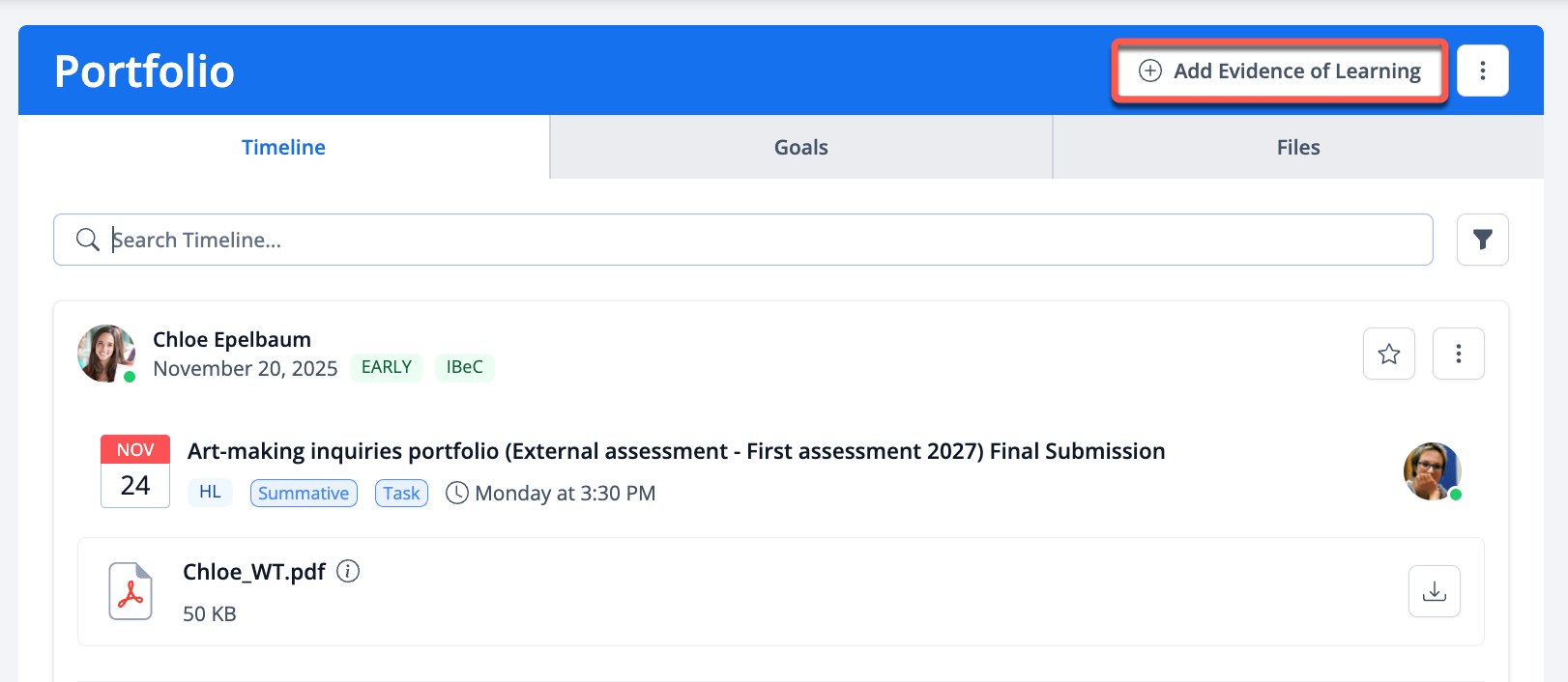The image size is (1568, 682).
Task: Click the teacher avatar beside the task
Action: coord(1432,471)
